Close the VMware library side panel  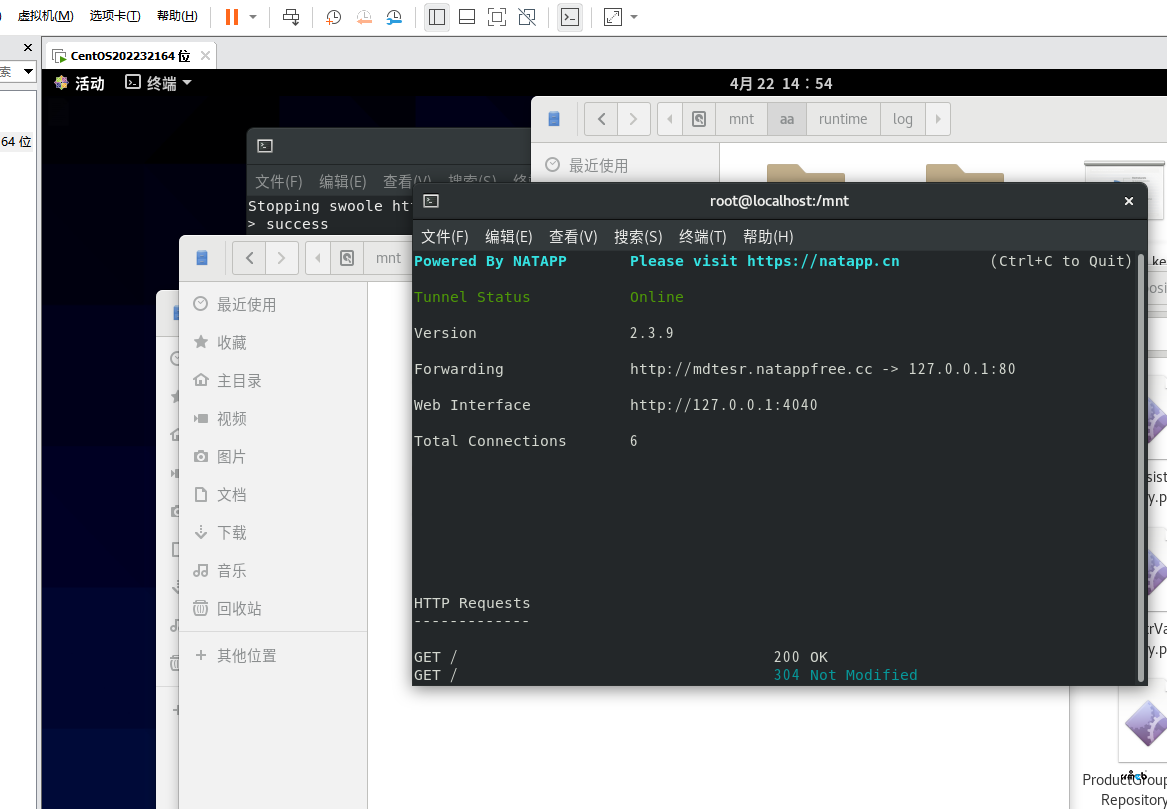(x=28, y=48)
